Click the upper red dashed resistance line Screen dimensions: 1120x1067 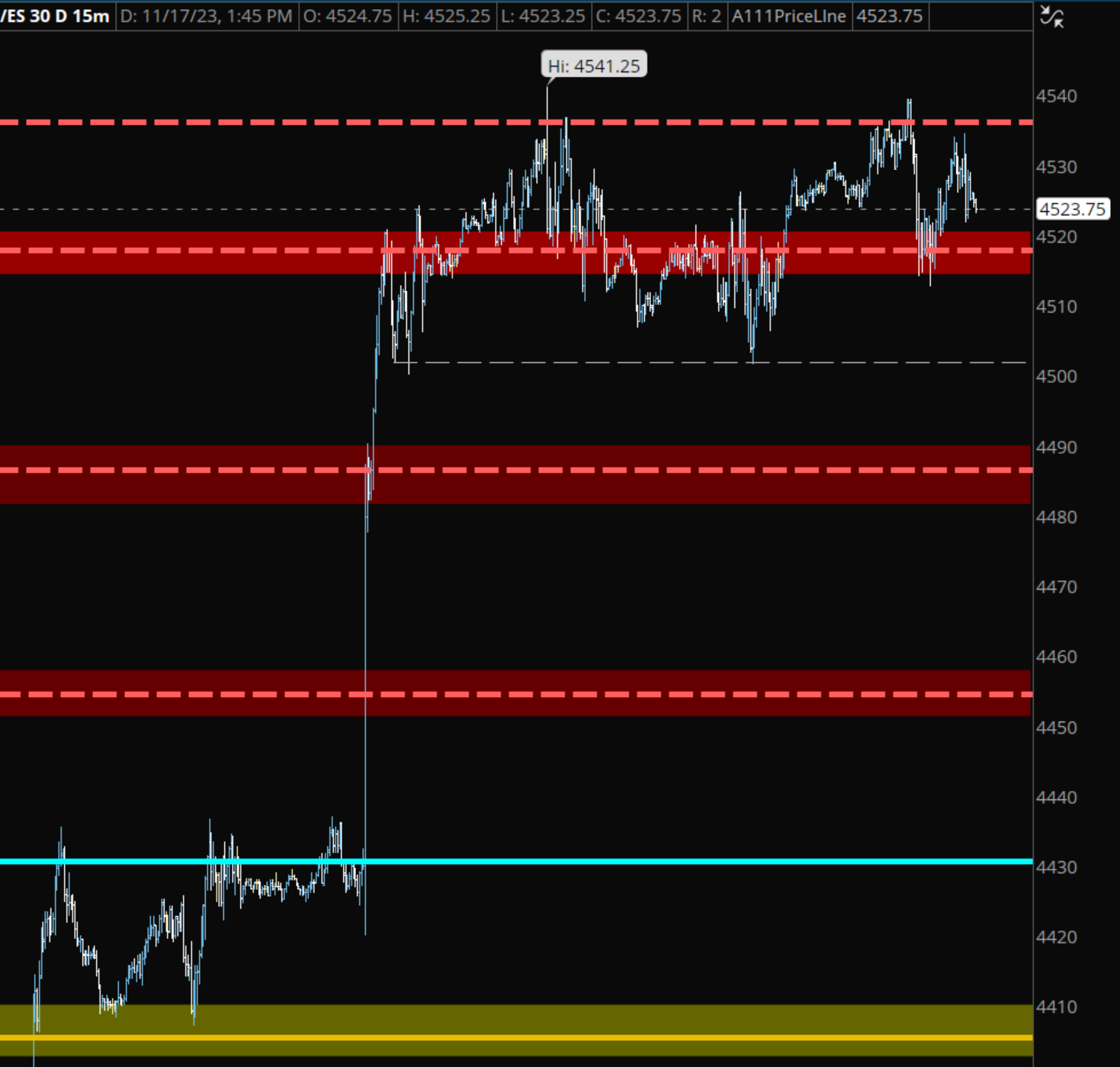[x=305, y=121]
